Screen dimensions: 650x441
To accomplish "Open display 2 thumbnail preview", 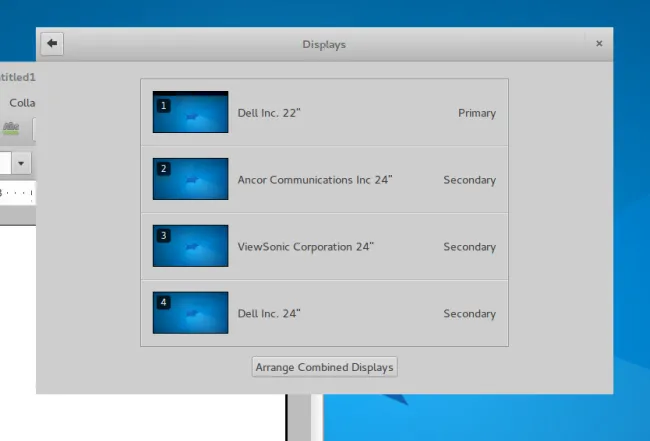I will click(x=190, y=179).
